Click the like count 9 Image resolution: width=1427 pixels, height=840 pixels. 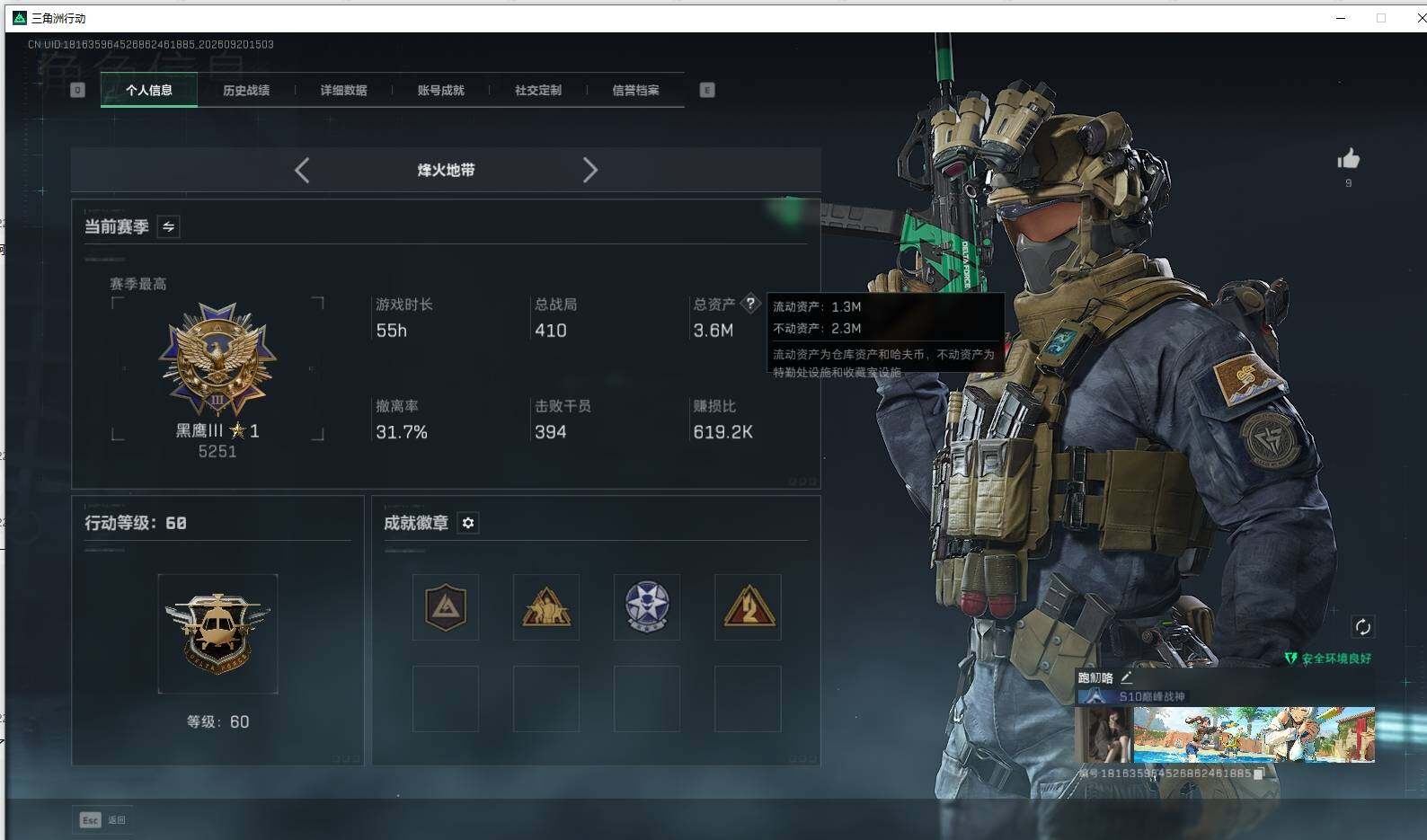(x=1348, y=183)
